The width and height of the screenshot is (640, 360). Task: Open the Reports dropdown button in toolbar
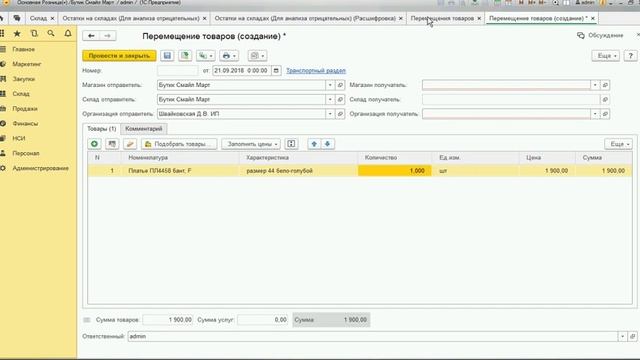(257, 56)
